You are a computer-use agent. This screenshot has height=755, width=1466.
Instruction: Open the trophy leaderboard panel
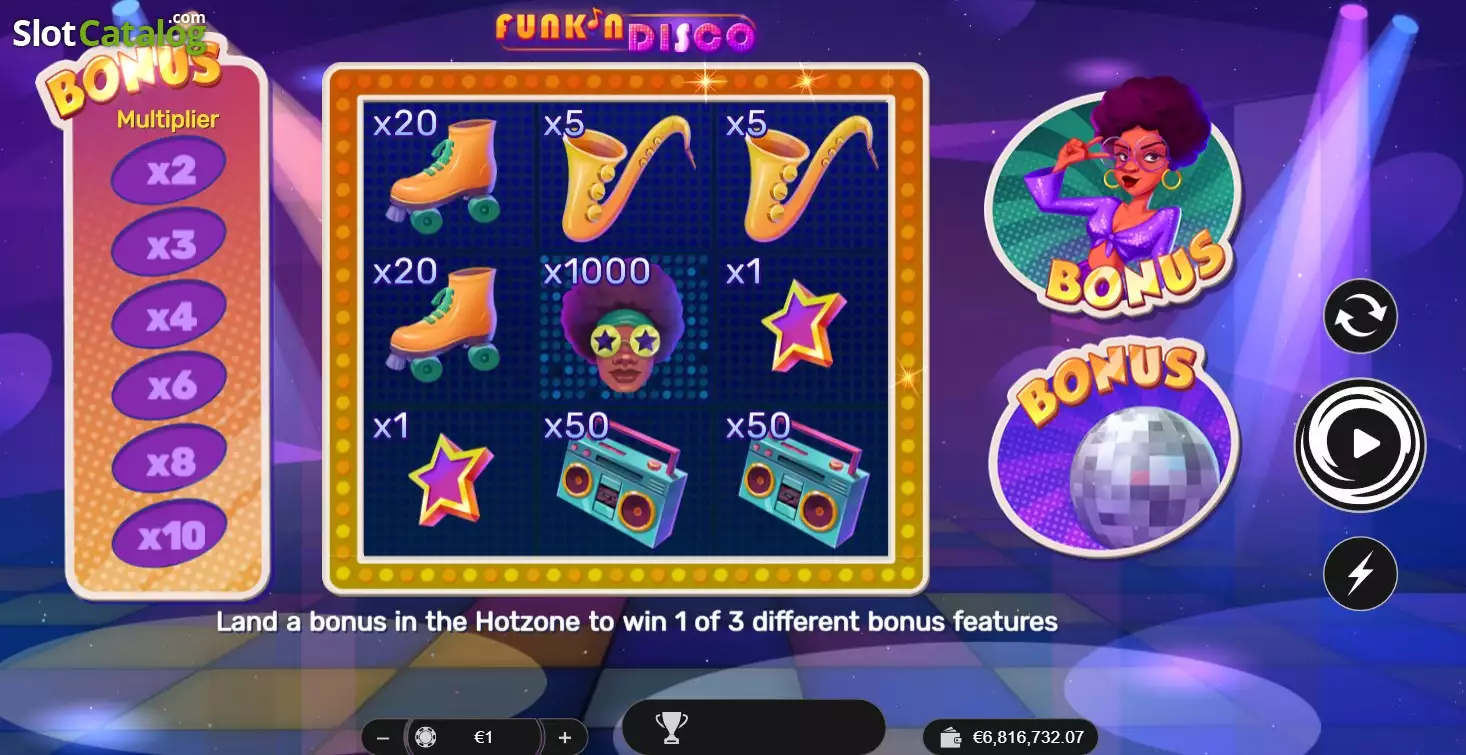point(671,726)
